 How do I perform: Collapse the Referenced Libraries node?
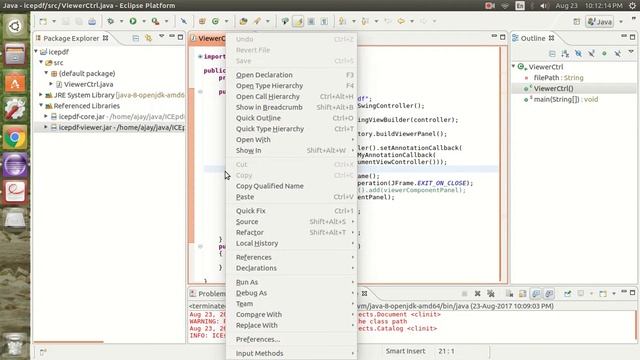tap(41, 105)
